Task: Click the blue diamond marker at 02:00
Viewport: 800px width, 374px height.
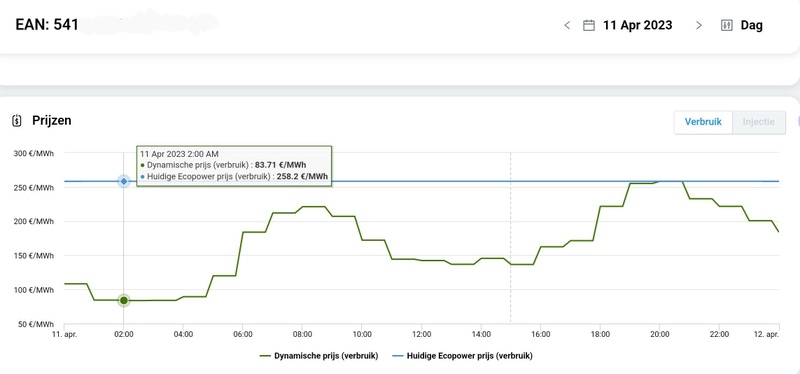Action: pos(123,181)
